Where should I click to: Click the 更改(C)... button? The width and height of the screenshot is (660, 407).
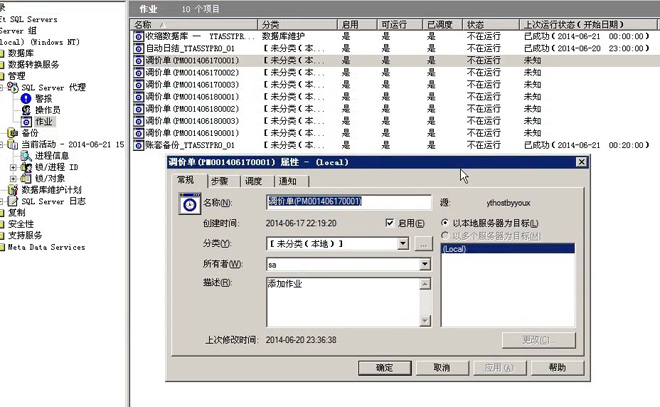[x=538, y=340]
